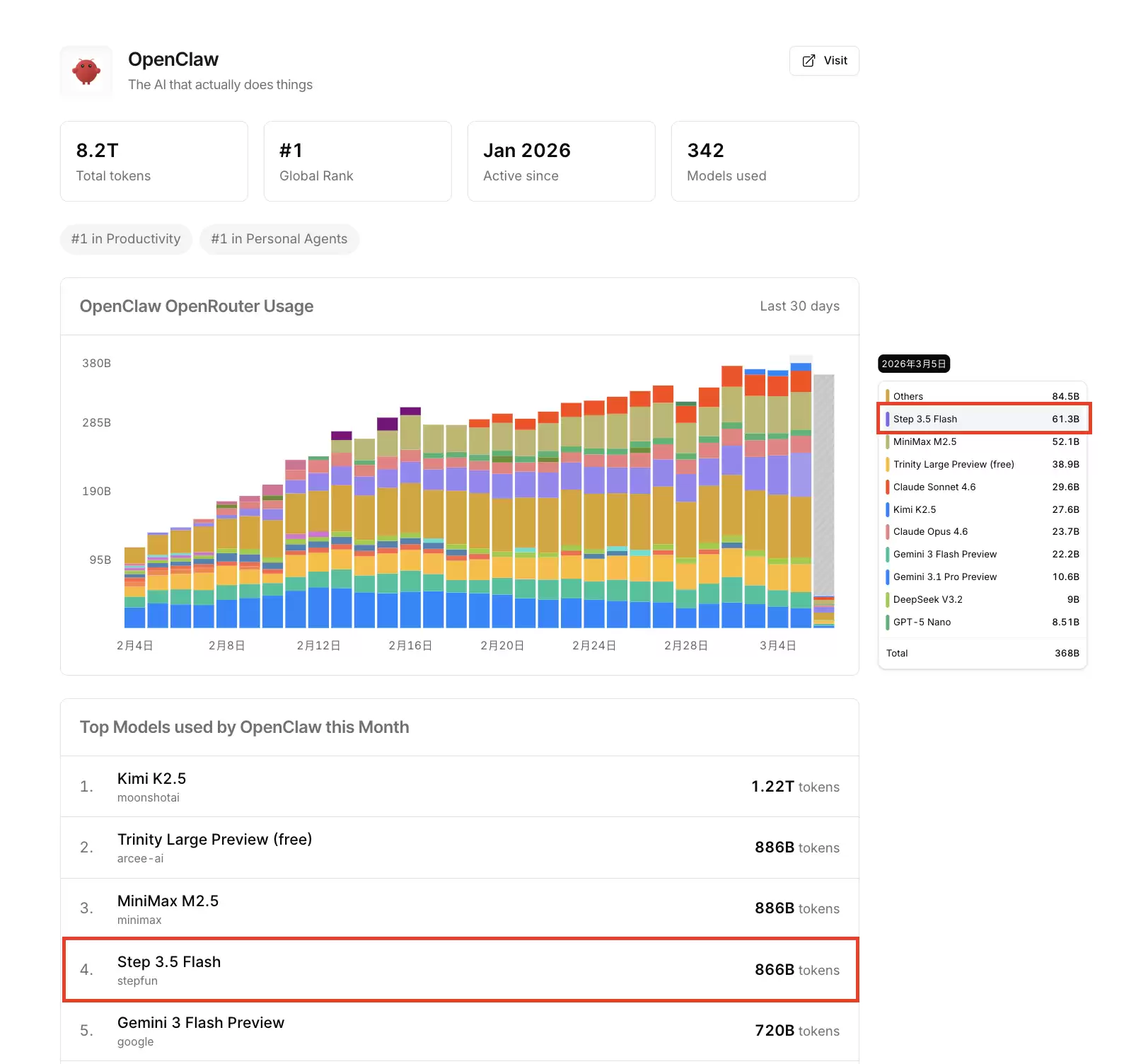Open the Gemini 3 Flash Preview row
1136x1064 pixels.
pos(459,1031)
